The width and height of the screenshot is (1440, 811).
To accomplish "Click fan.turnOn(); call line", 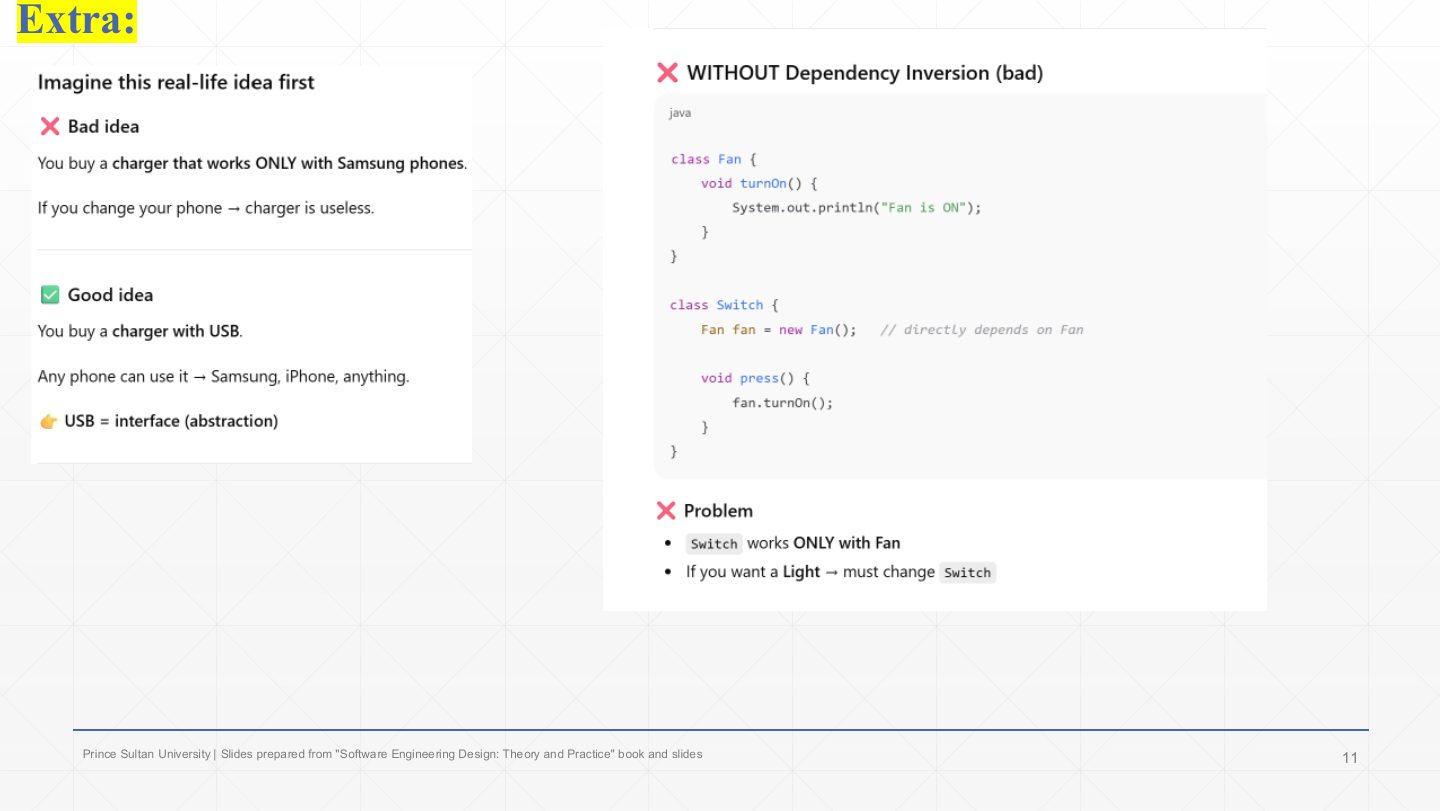I will click(782, 403).
